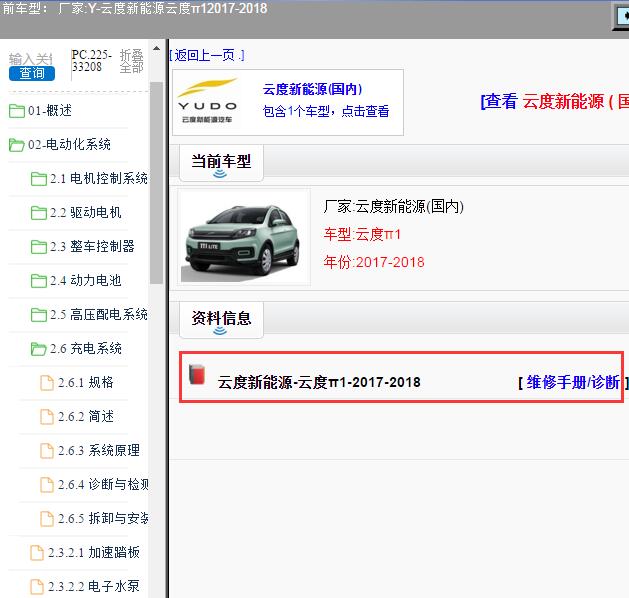Click 包含1个车型,点击查看 link

tap(326, 111)
